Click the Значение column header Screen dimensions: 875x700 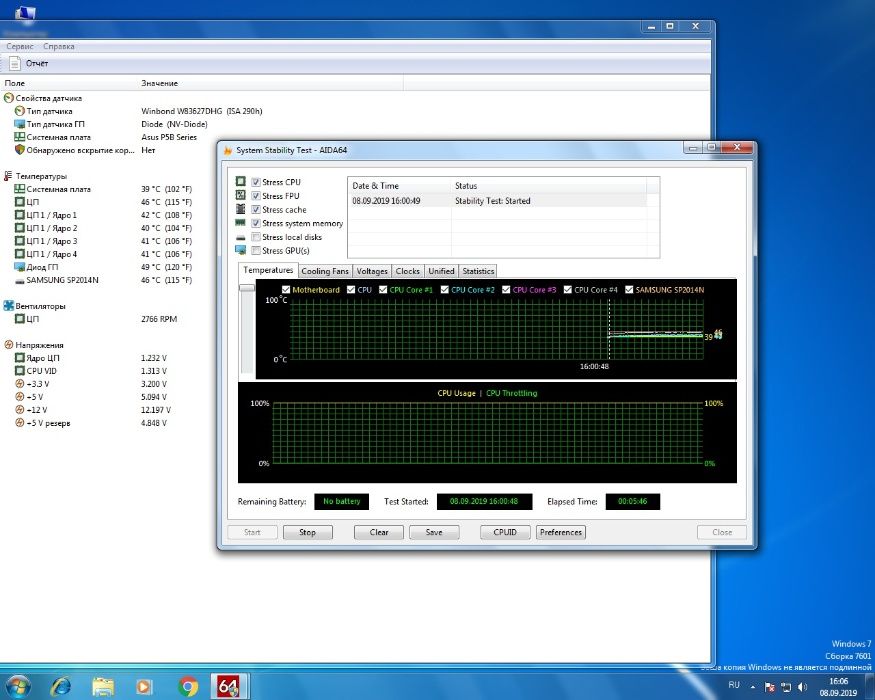click(271, 83)
